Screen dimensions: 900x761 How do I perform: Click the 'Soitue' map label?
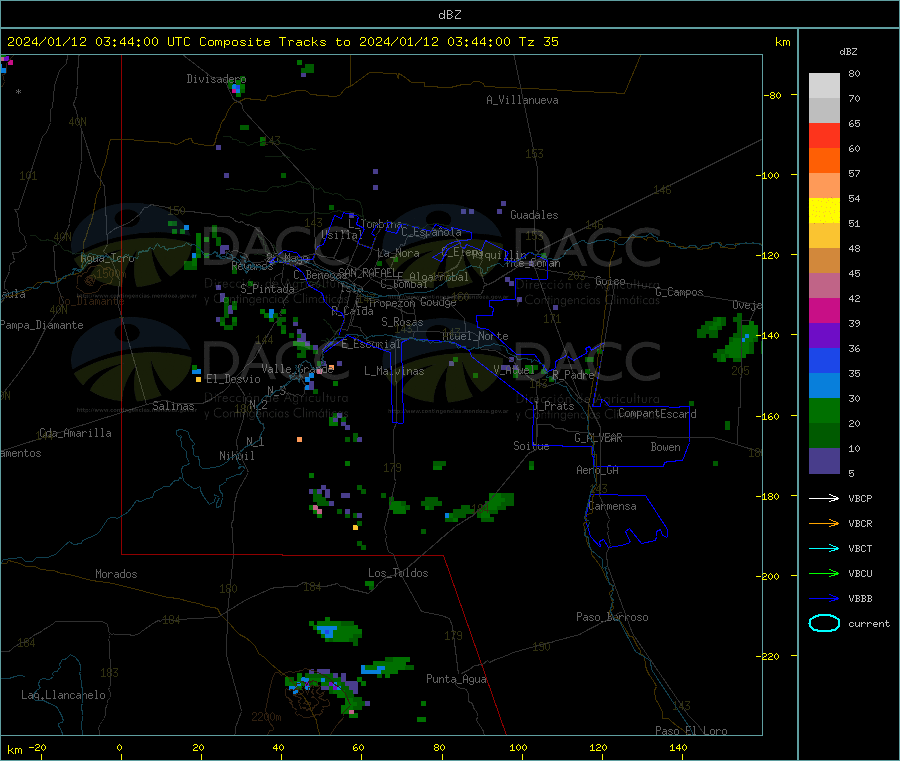click(x=531, y=446)
